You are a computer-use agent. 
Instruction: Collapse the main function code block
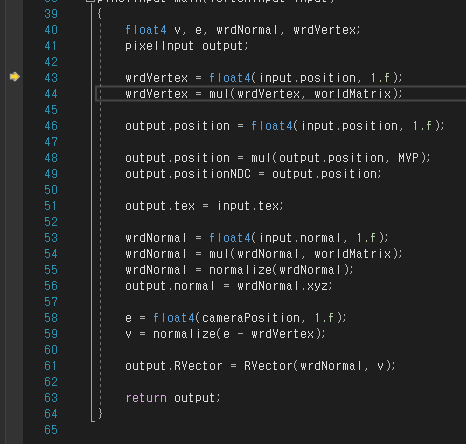pyautogui.click(x=90, y=1)
